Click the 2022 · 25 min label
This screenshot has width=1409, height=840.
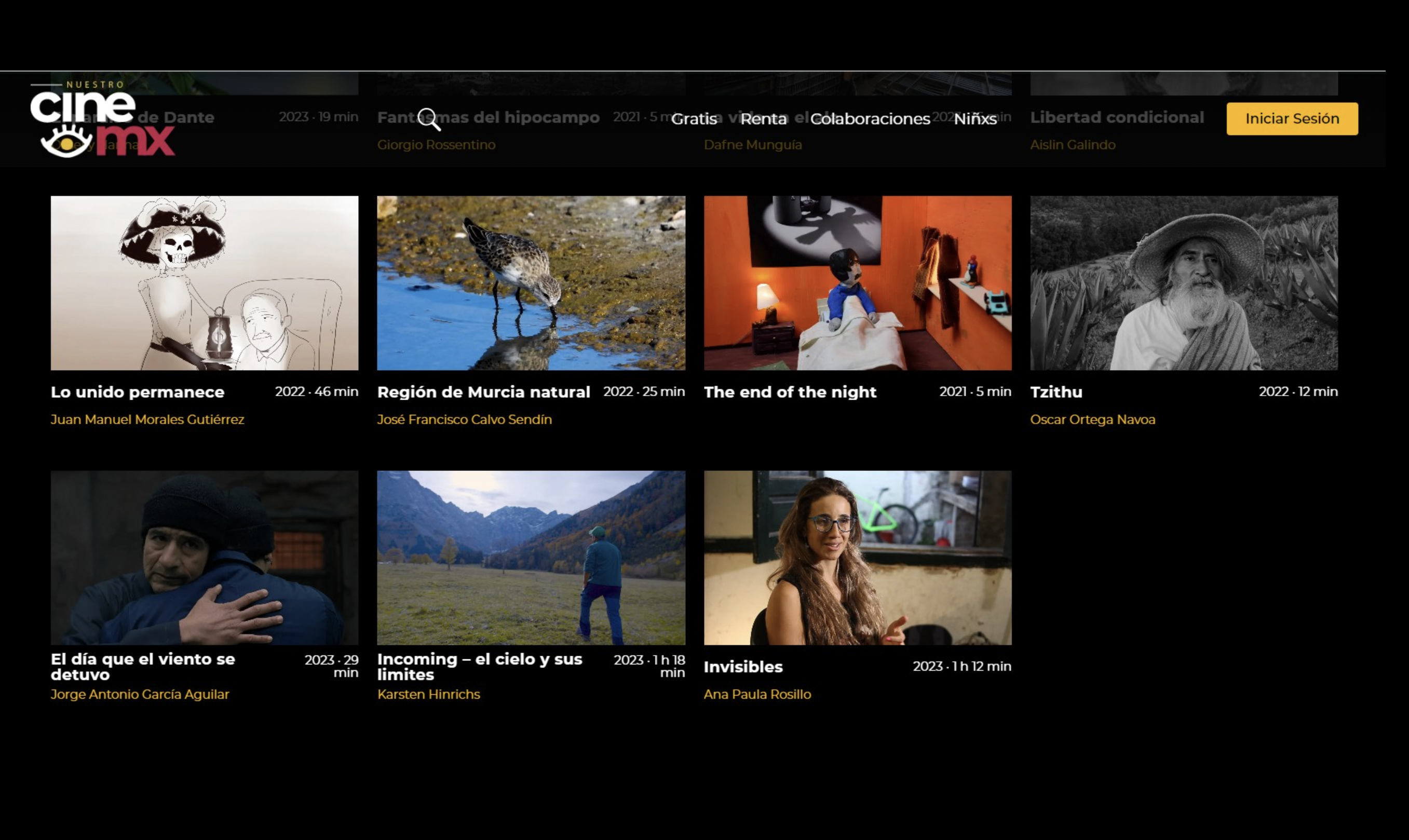point(644,391)
